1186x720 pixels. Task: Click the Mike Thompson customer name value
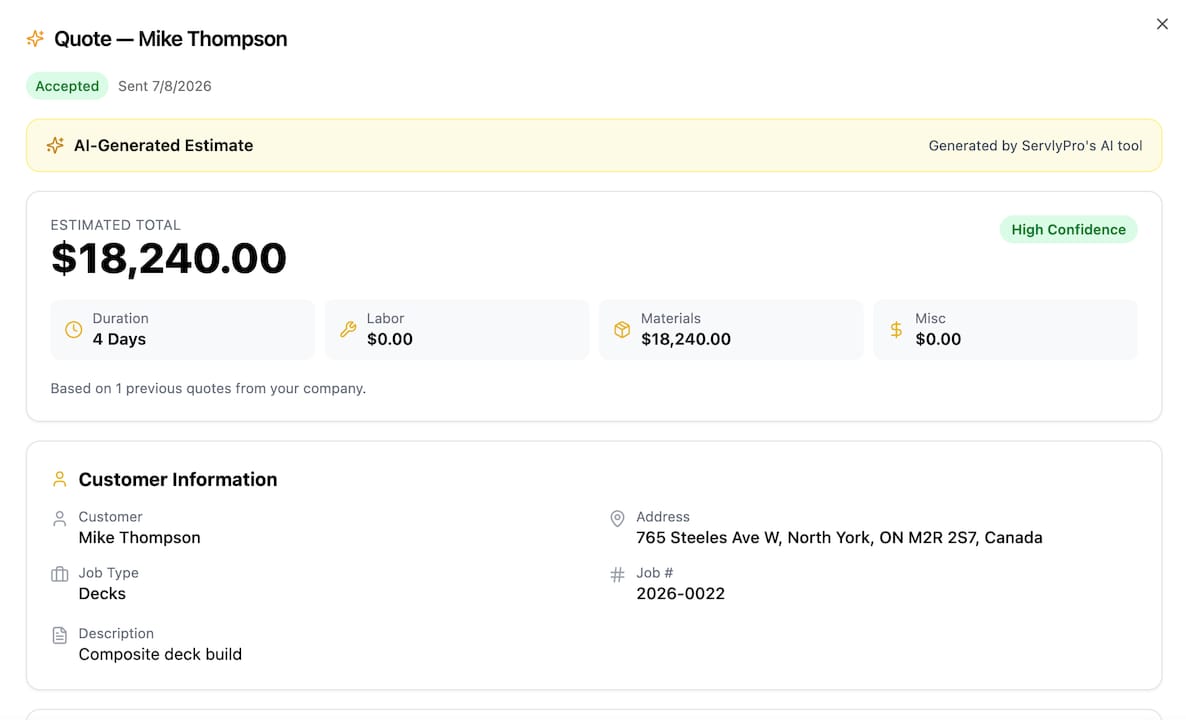pyautogui.click(x=139, y=538)
